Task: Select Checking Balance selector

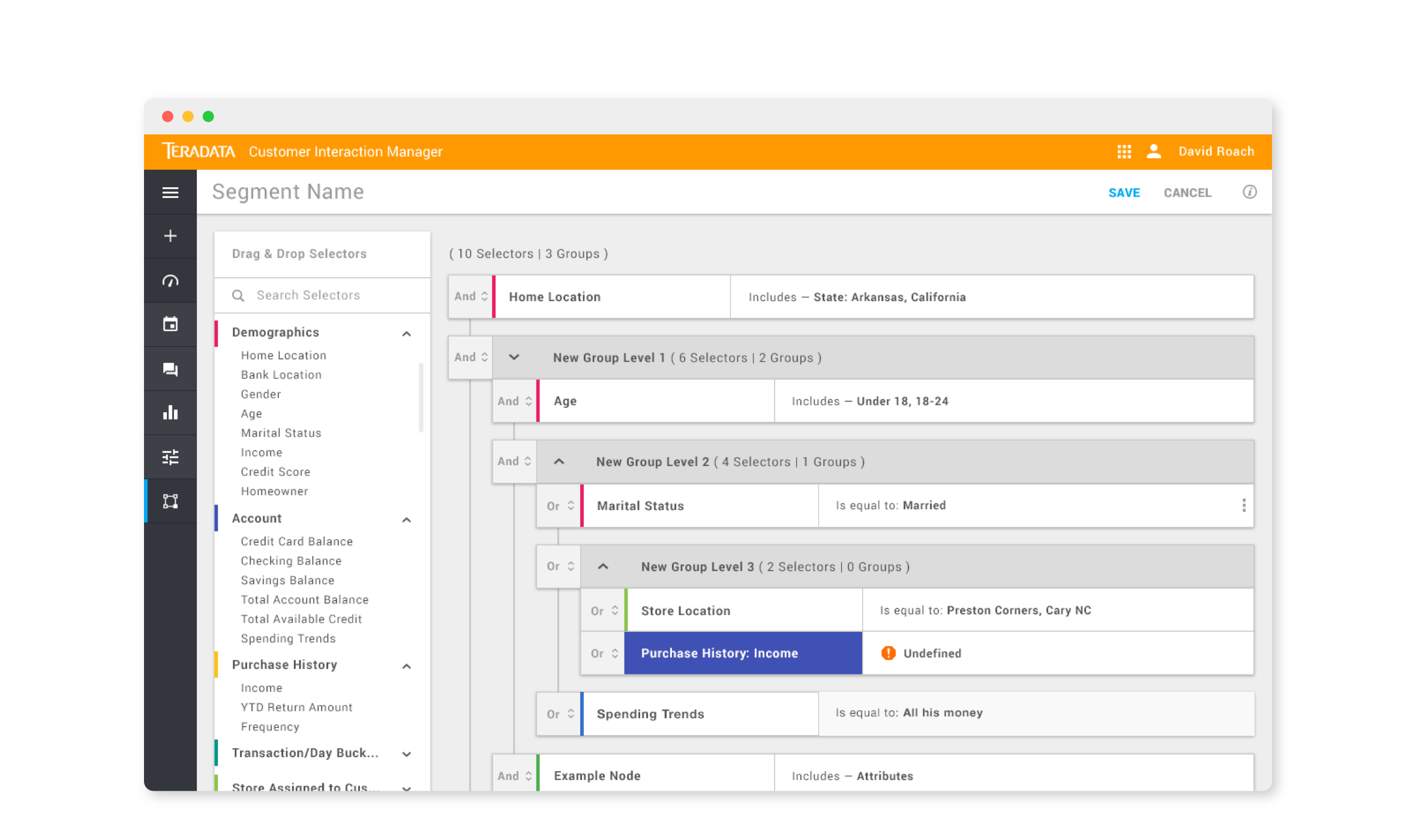Action: (291, 560)
